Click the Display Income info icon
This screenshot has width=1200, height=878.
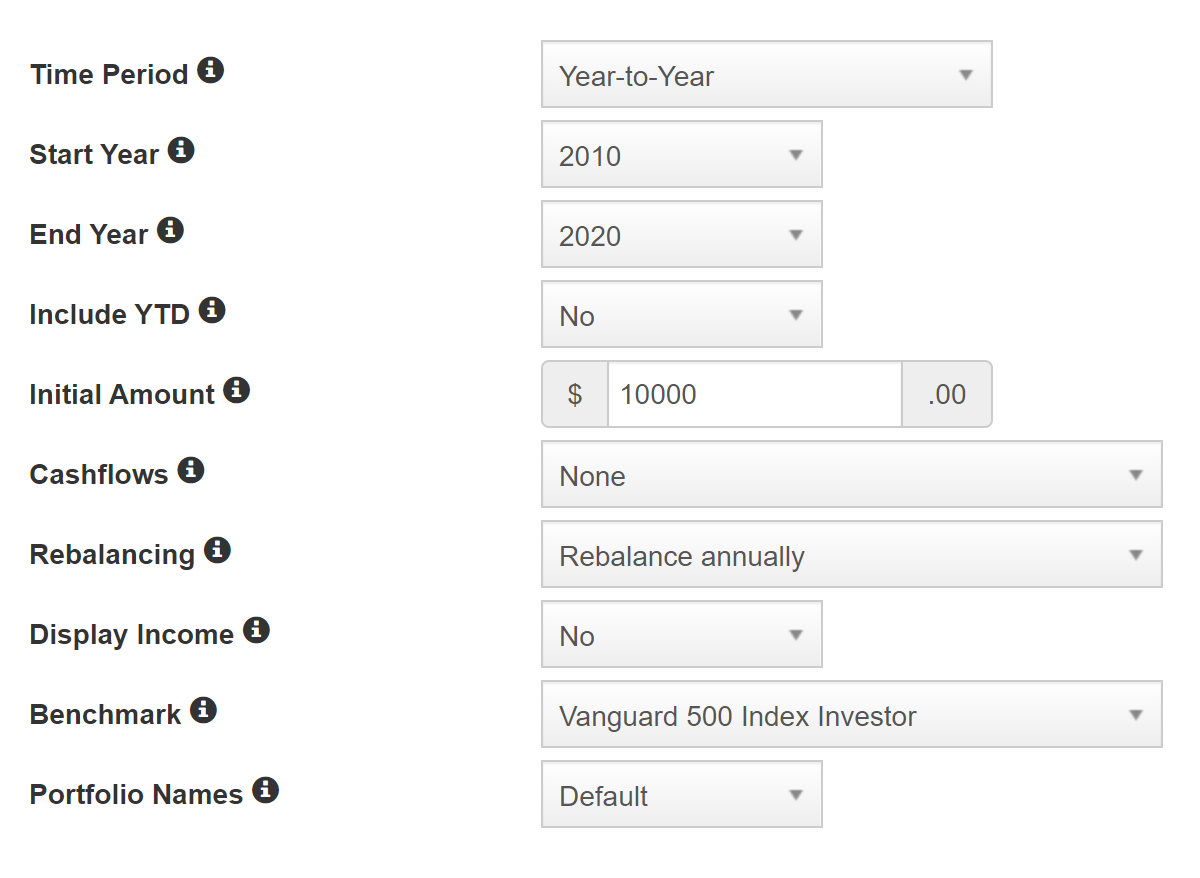256,631
